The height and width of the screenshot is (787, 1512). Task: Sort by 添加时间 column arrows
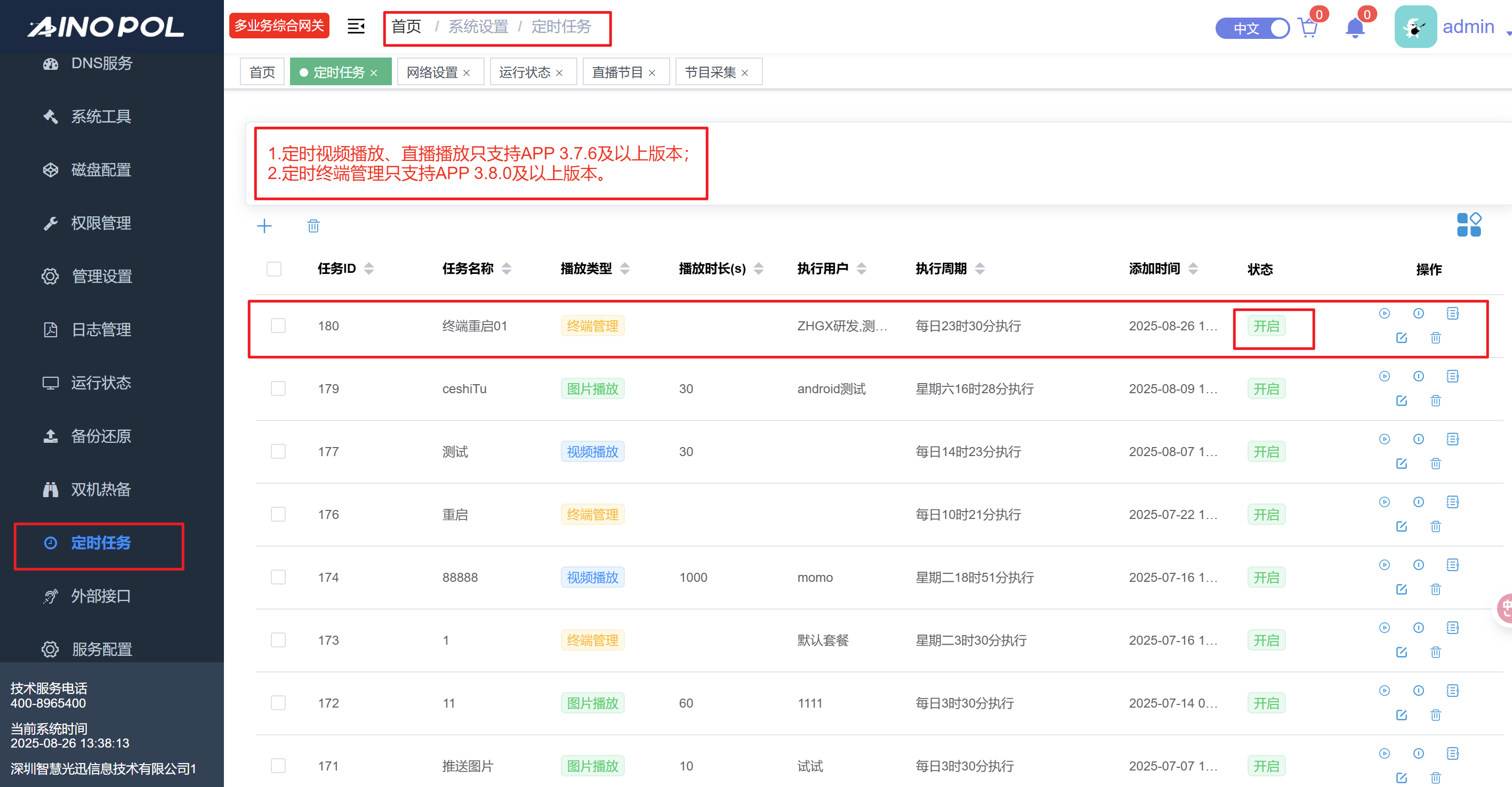point(1193,269)
